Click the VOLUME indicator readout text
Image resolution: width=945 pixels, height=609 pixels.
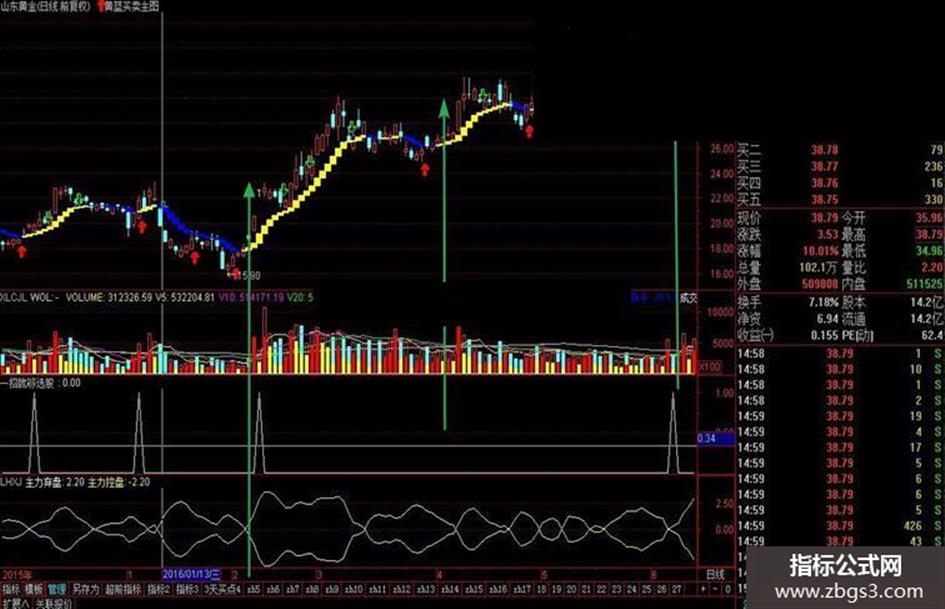[x=108, y=297]
